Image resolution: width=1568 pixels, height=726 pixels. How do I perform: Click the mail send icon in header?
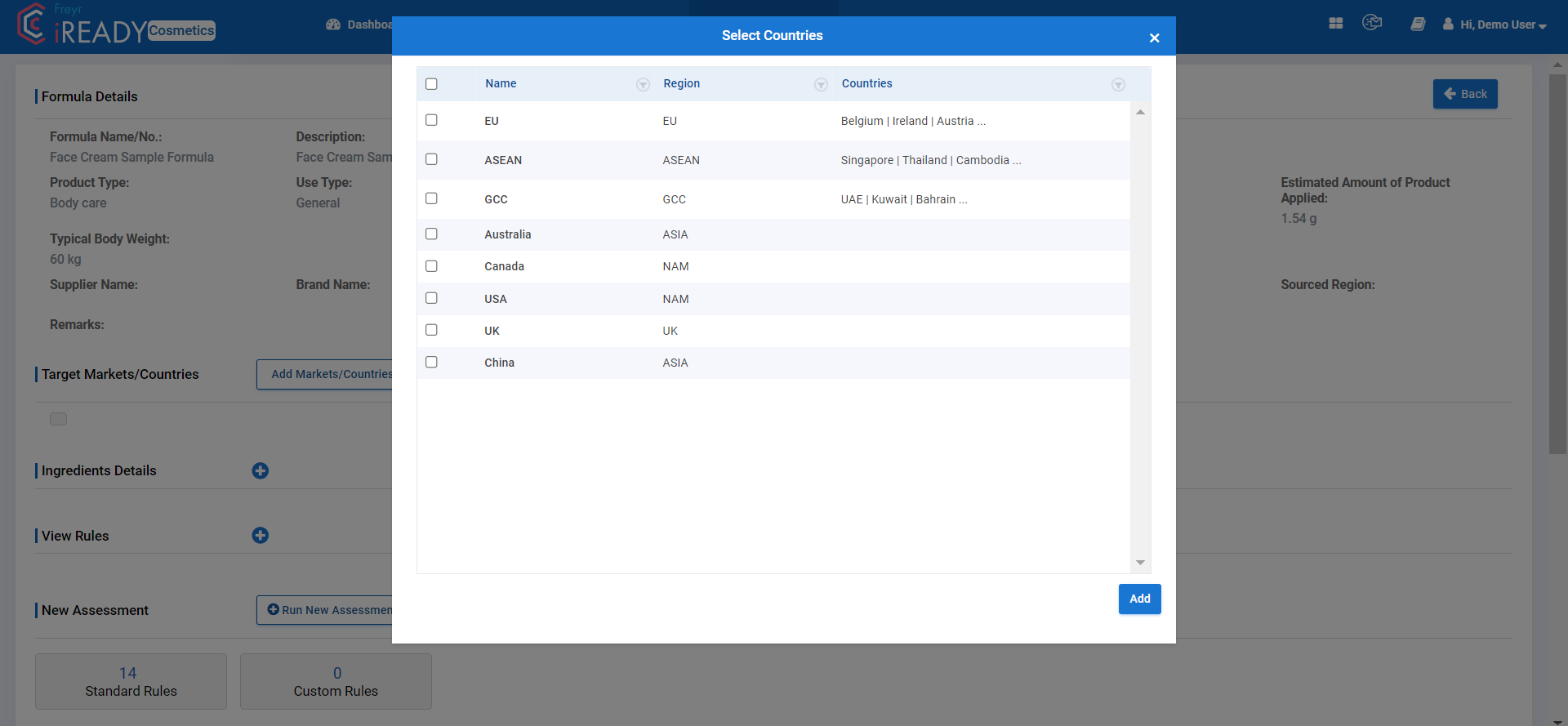1372,23
